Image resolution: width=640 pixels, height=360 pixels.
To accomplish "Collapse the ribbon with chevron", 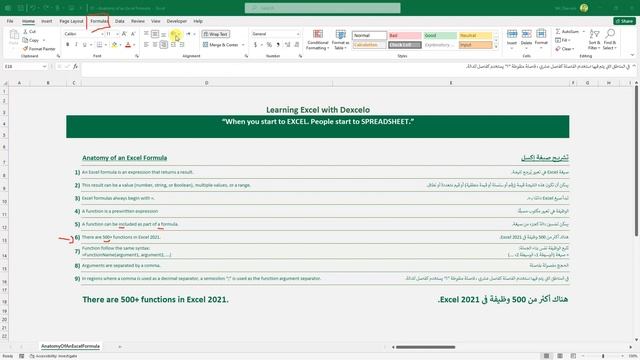I will click(632, 55).
